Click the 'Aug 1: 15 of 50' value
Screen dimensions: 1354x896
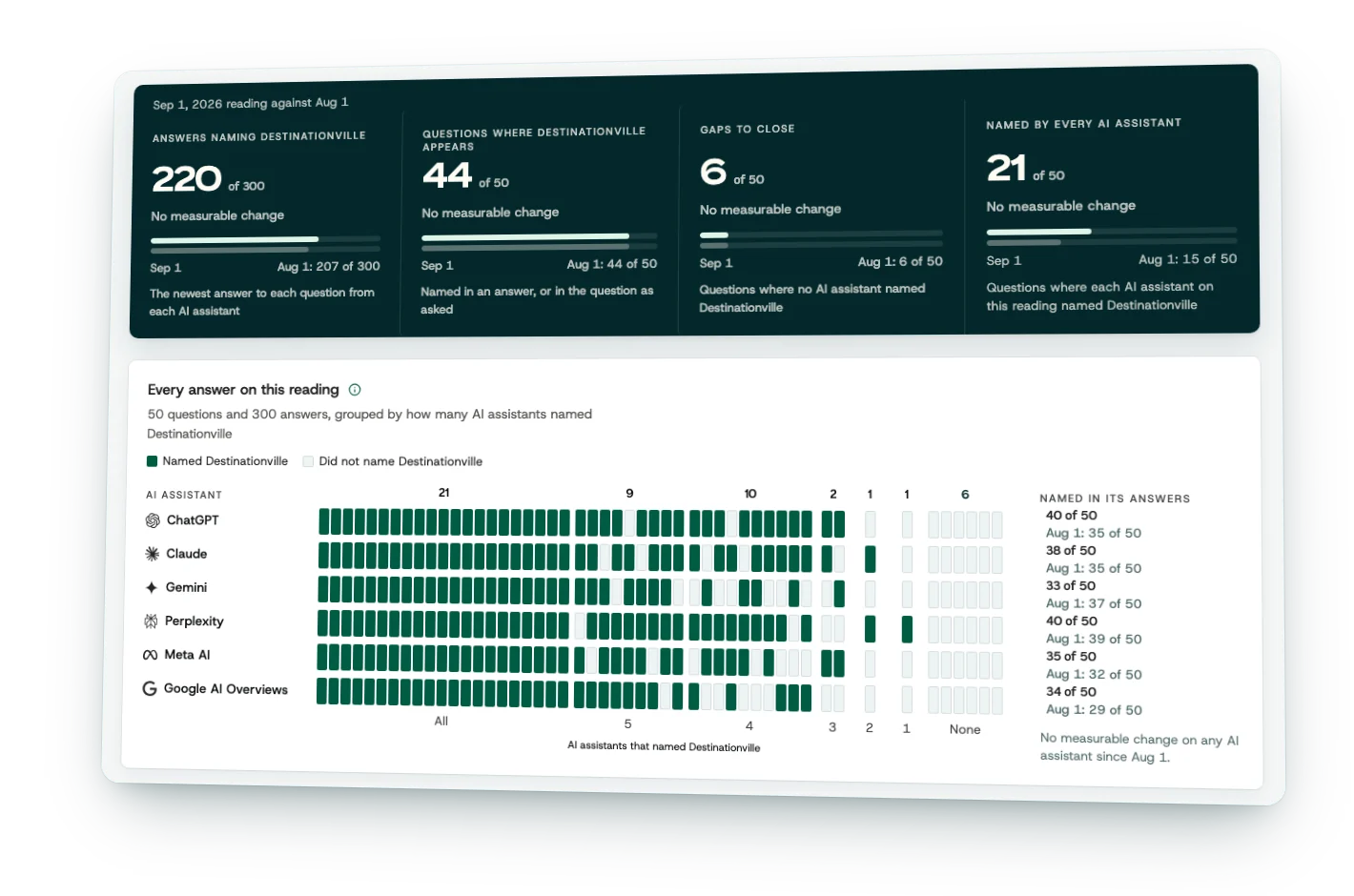coord(1188,259)
